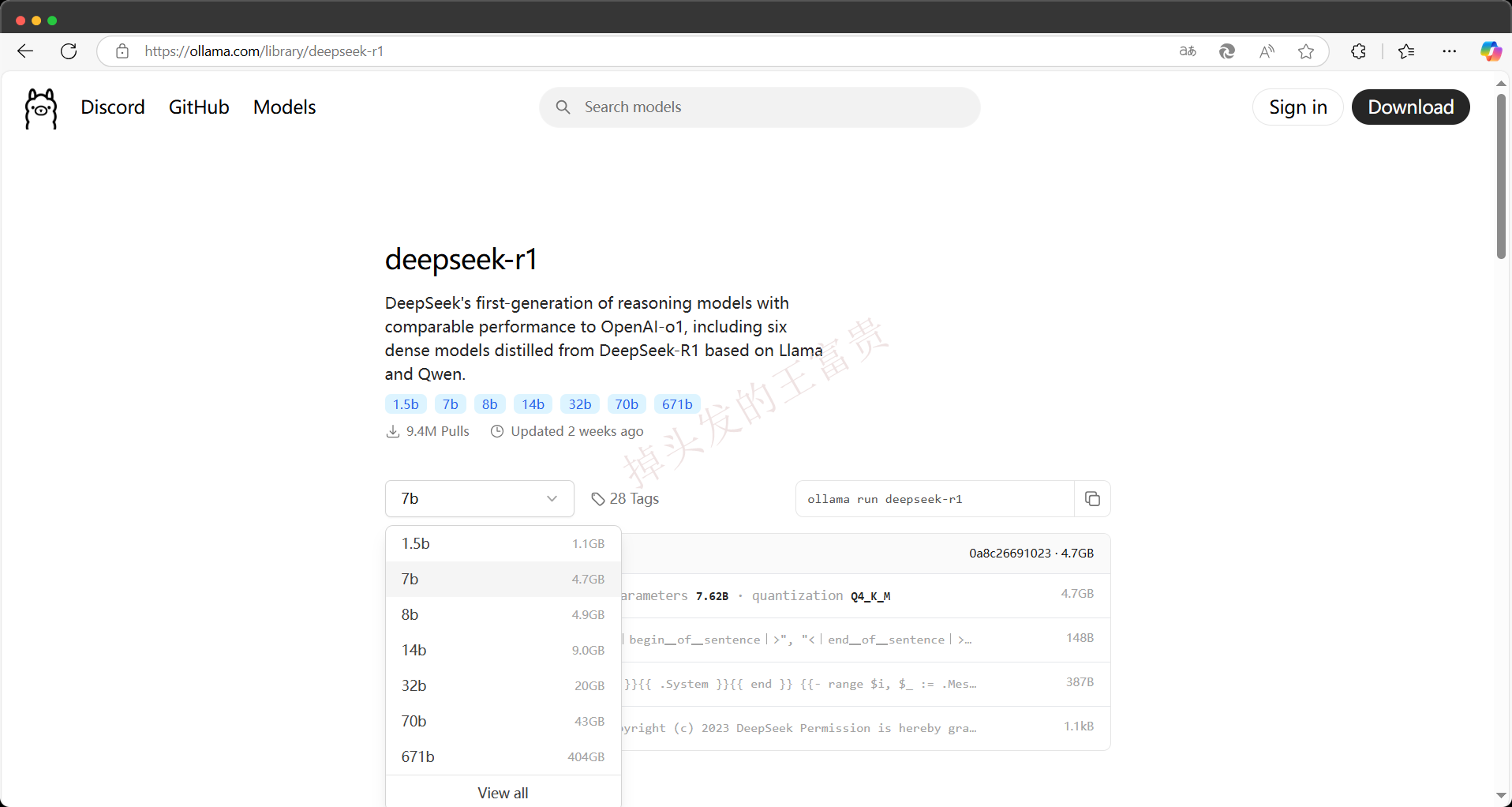Click the browser back arrow
Viewport: 1512px width, 807px height.
(x=25, y=51)
